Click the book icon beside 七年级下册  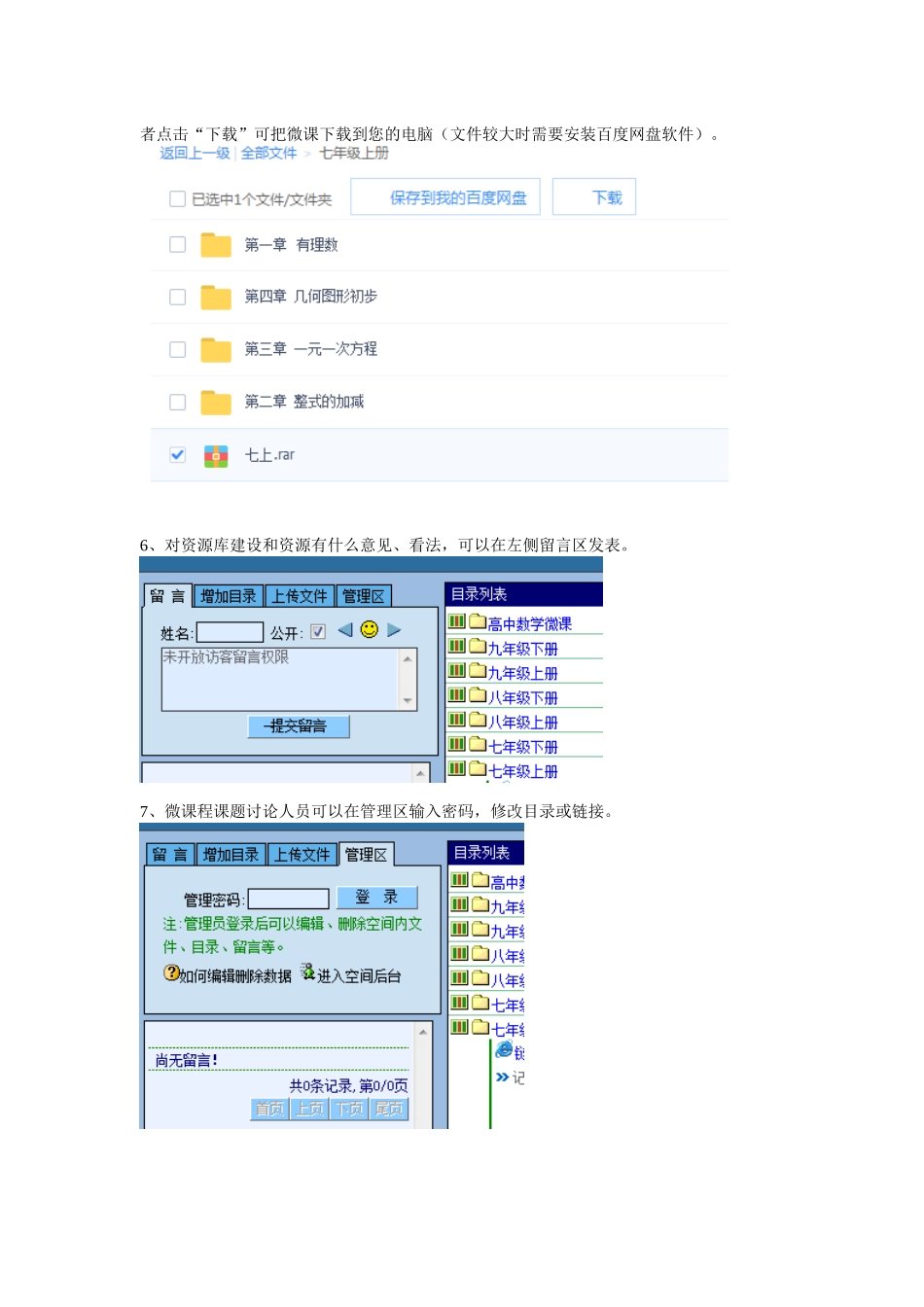coord(457,744)
